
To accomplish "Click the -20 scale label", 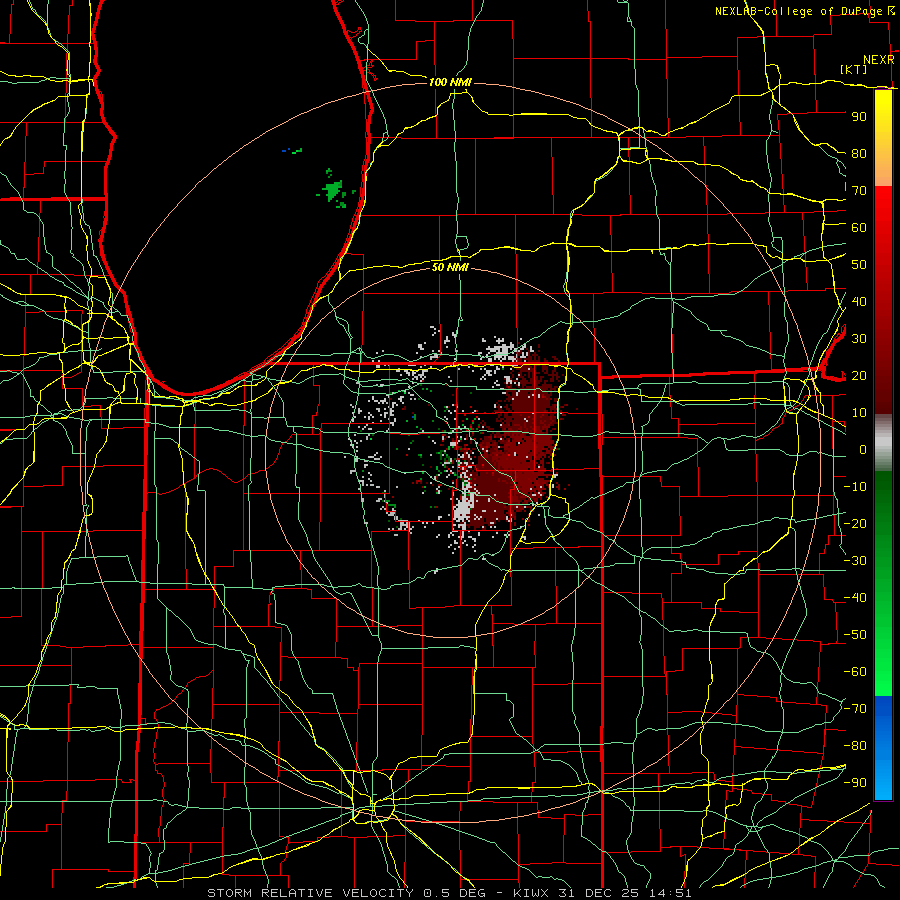I will click(855, 523).
